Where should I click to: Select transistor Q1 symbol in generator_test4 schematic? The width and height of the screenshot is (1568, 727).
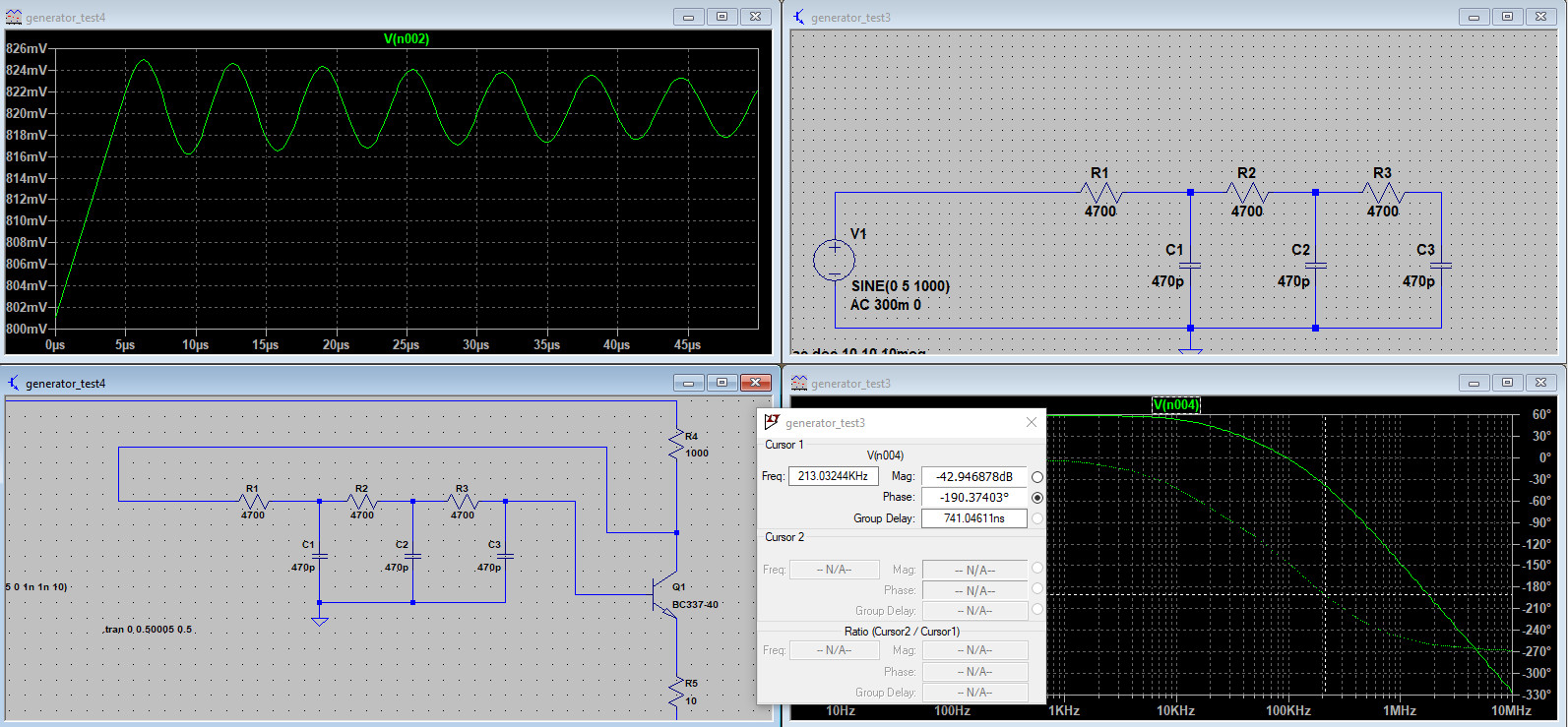click(664, 593)
